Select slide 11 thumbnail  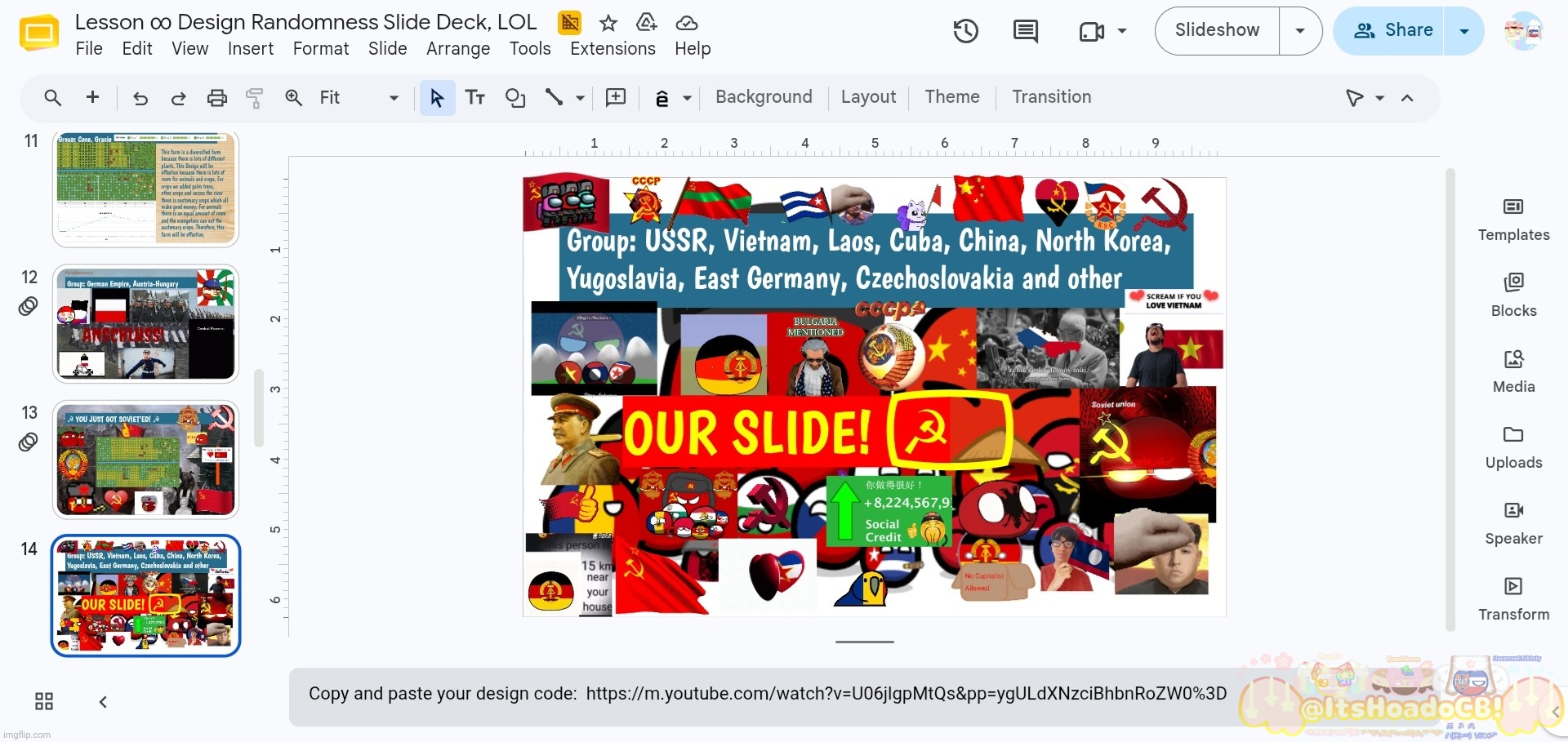[x=145, y=189]
